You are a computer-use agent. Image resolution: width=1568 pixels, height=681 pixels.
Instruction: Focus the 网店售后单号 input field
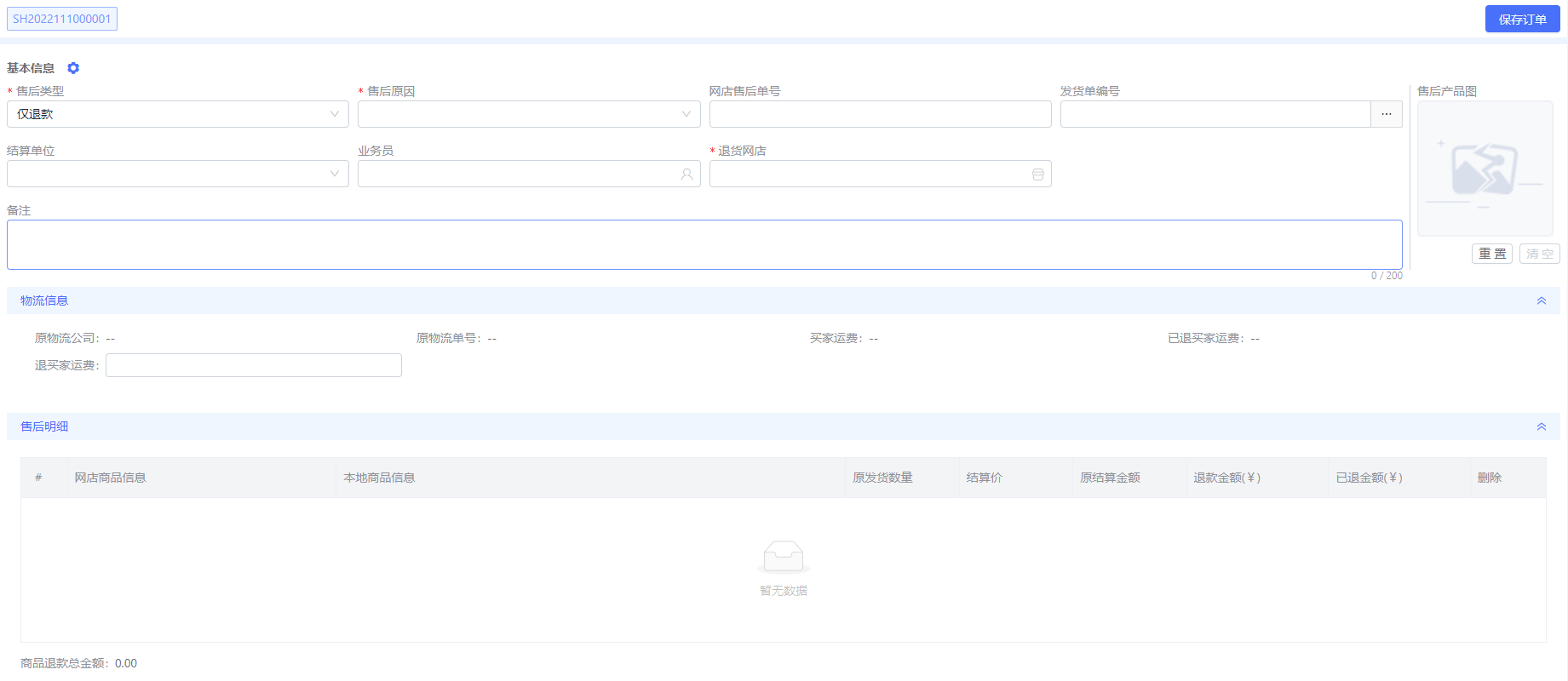click(880, 114)
